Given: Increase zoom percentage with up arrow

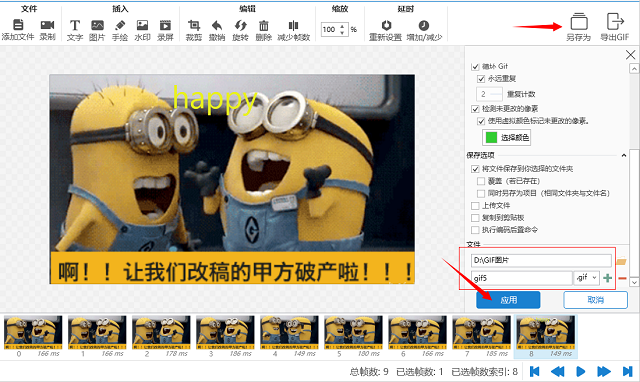Looking at the screenshot, I should (342, 27).
